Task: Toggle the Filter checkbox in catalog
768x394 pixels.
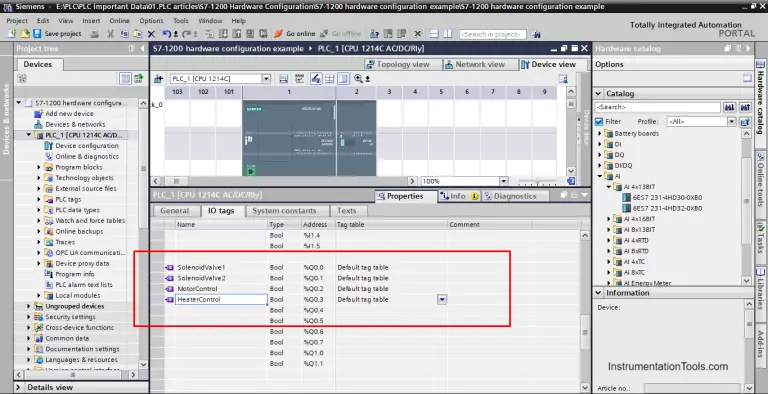Action: click(x=599, y=122)
